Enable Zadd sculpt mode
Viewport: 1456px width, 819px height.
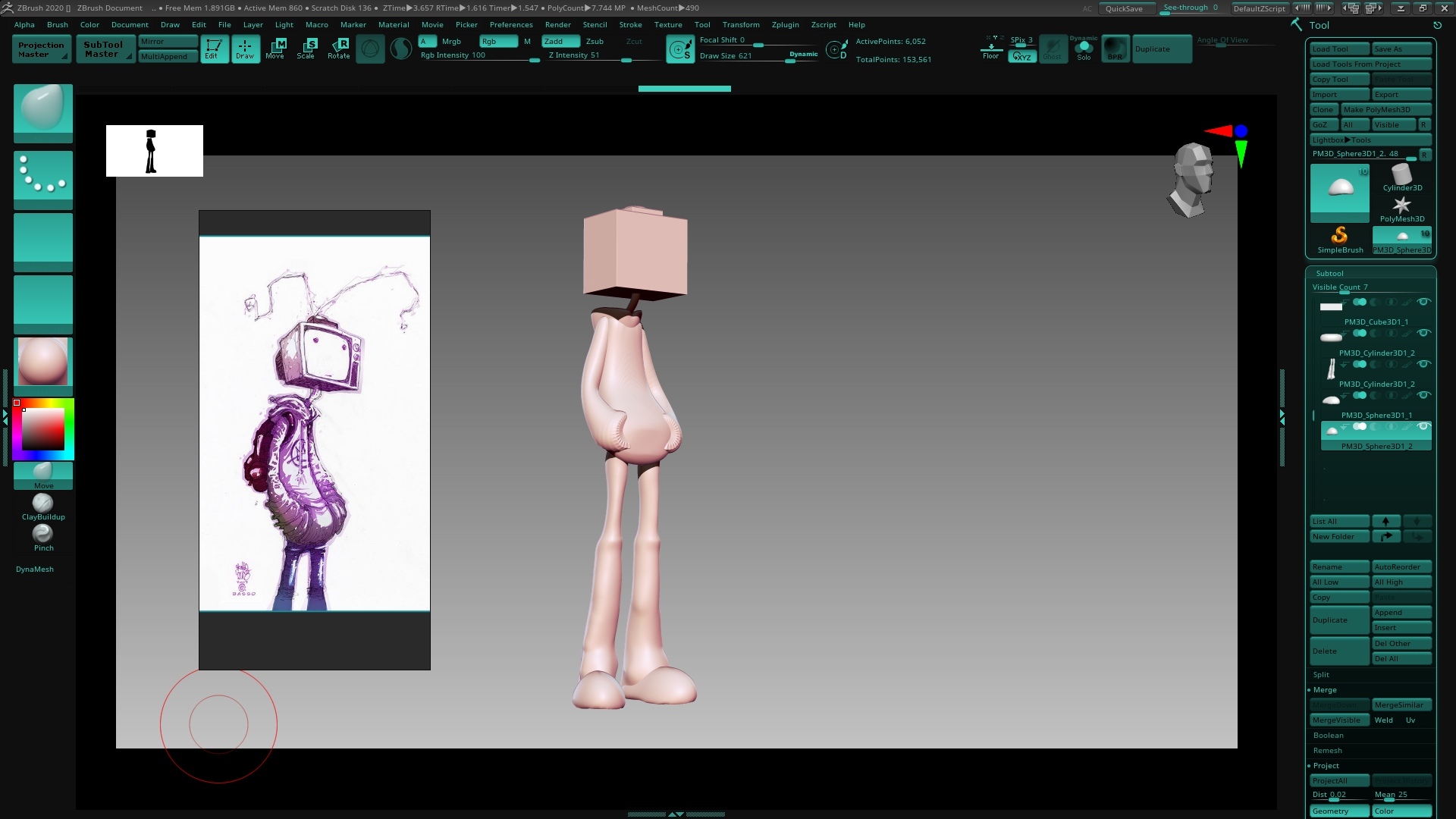point(560,42)
